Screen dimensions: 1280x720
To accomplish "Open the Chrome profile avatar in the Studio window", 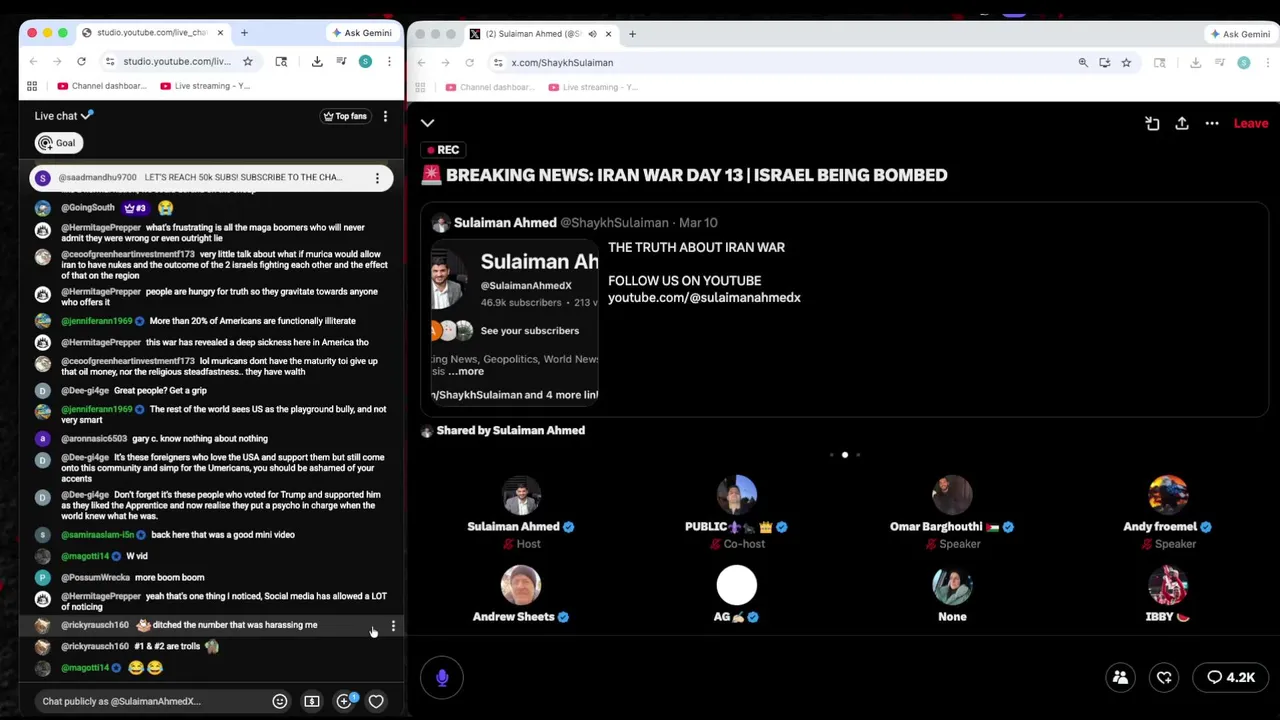I will [x=365, y=61].
